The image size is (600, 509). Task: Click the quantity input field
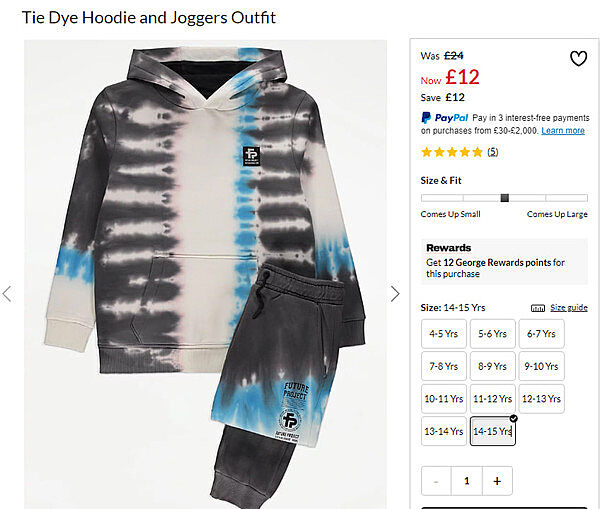tap(466, 481)
